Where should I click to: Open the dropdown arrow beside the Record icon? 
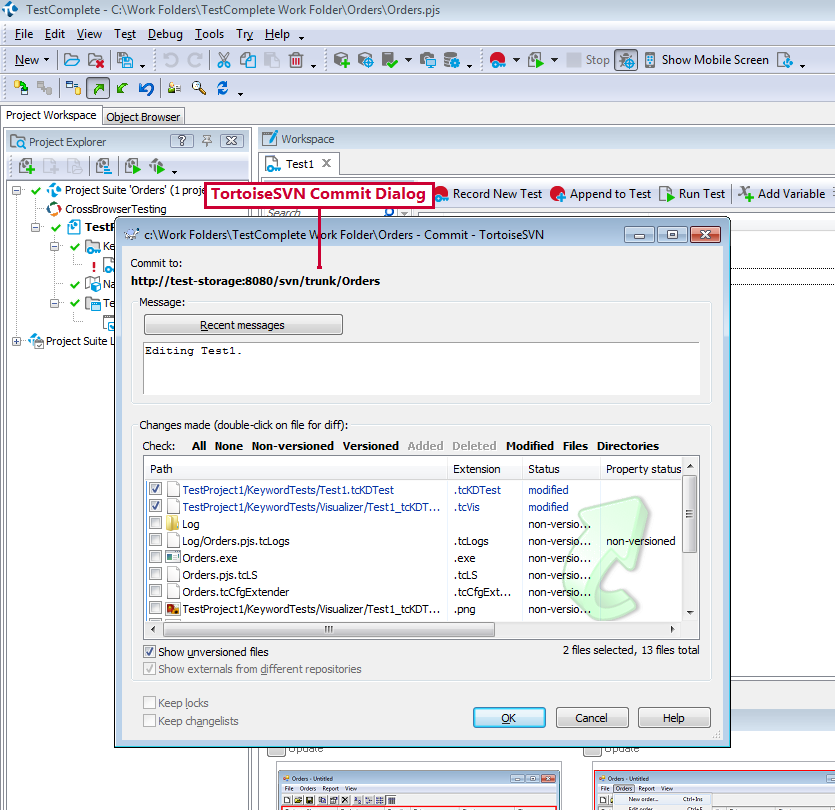516,60
